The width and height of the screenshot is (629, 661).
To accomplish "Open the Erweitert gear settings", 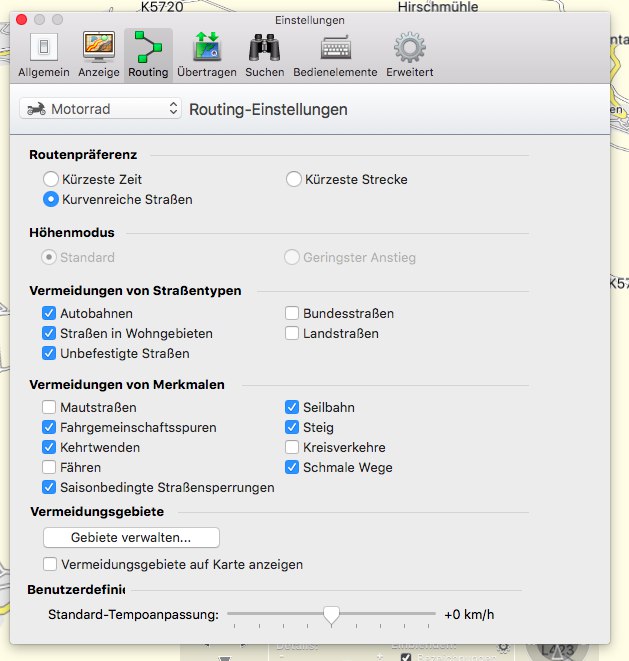I will [x=409, y=54].
